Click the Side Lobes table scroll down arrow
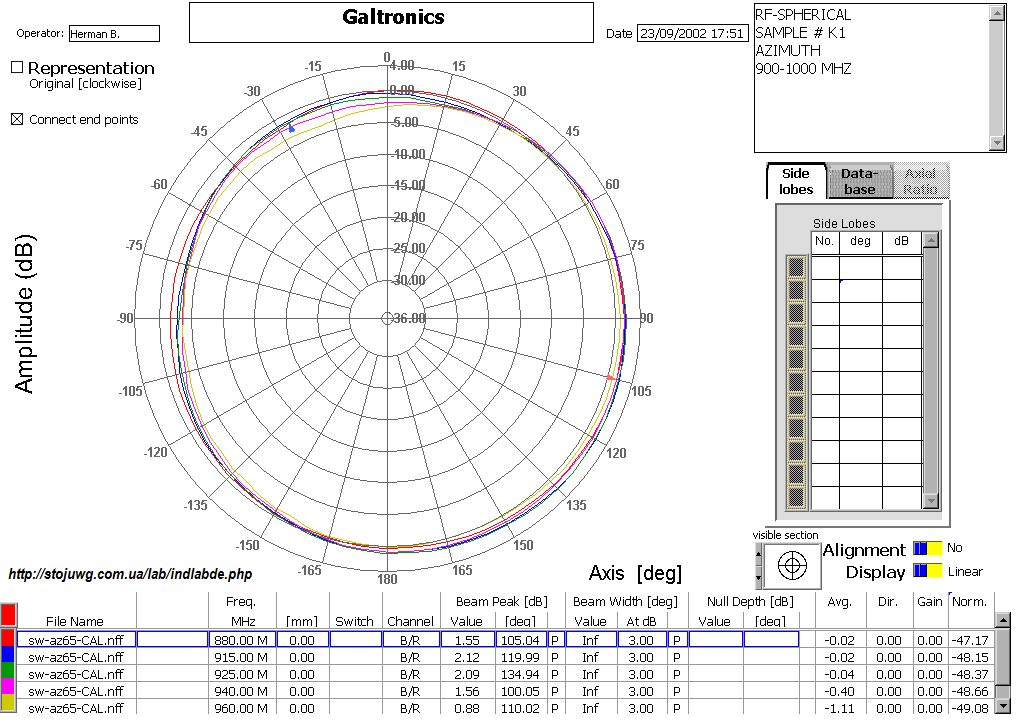The image size is (1016, 723). pos(931,501)
